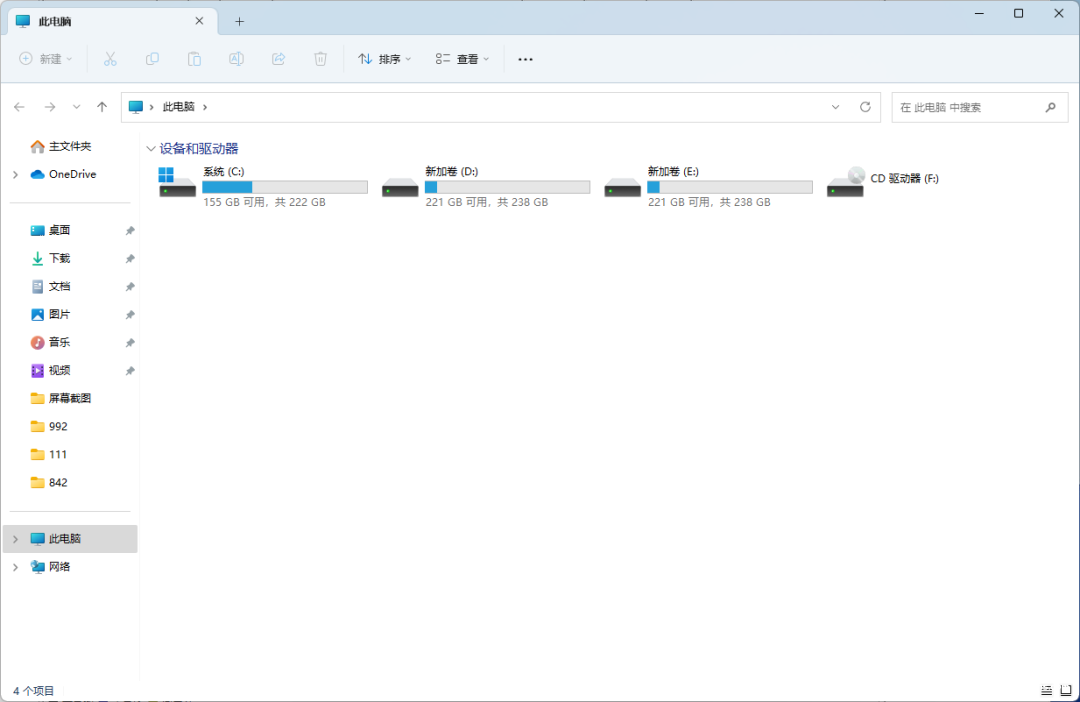
Task: Click the Refresh icon beside address bar
Action: click(865, 107)
